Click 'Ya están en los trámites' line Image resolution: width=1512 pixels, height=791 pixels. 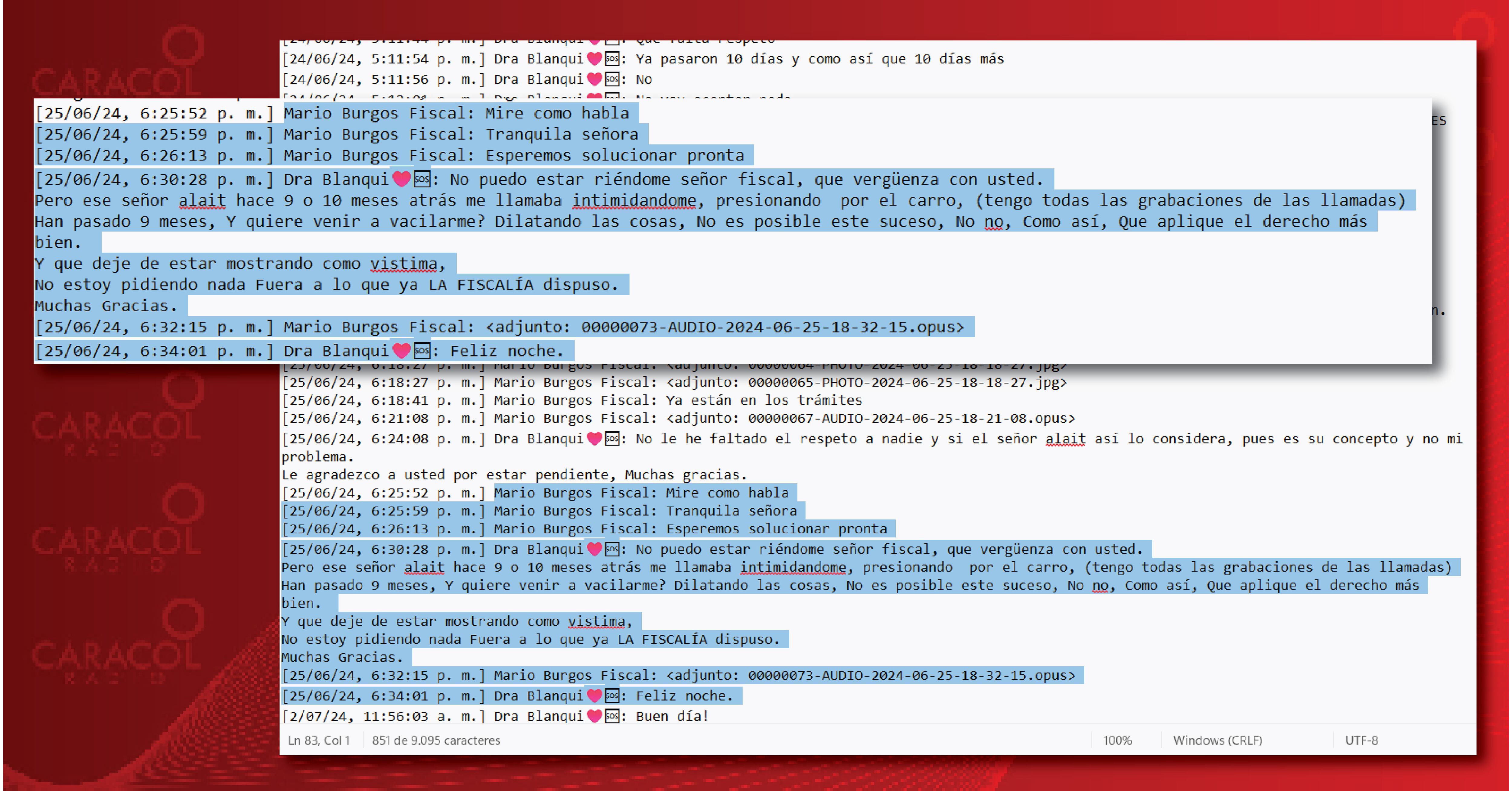764,400
